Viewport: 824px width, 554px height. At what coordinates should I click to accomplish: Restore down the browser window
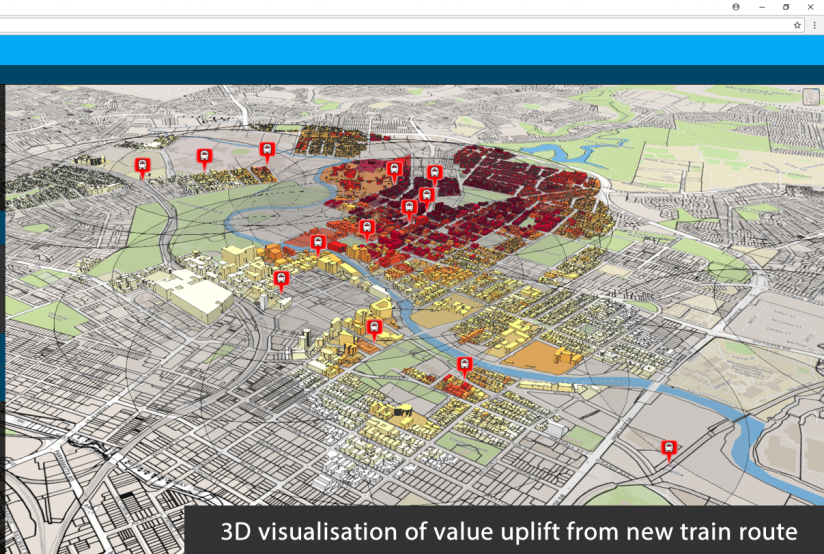click(x=786, y=7)
